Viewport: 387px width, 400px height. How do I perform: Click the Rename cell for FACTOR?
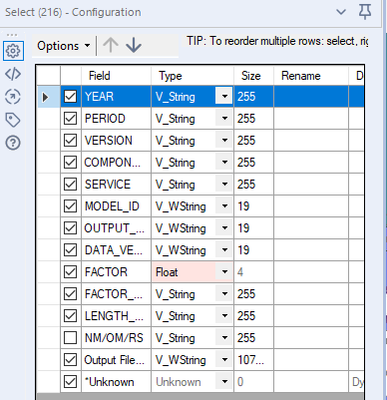point(311,272)
